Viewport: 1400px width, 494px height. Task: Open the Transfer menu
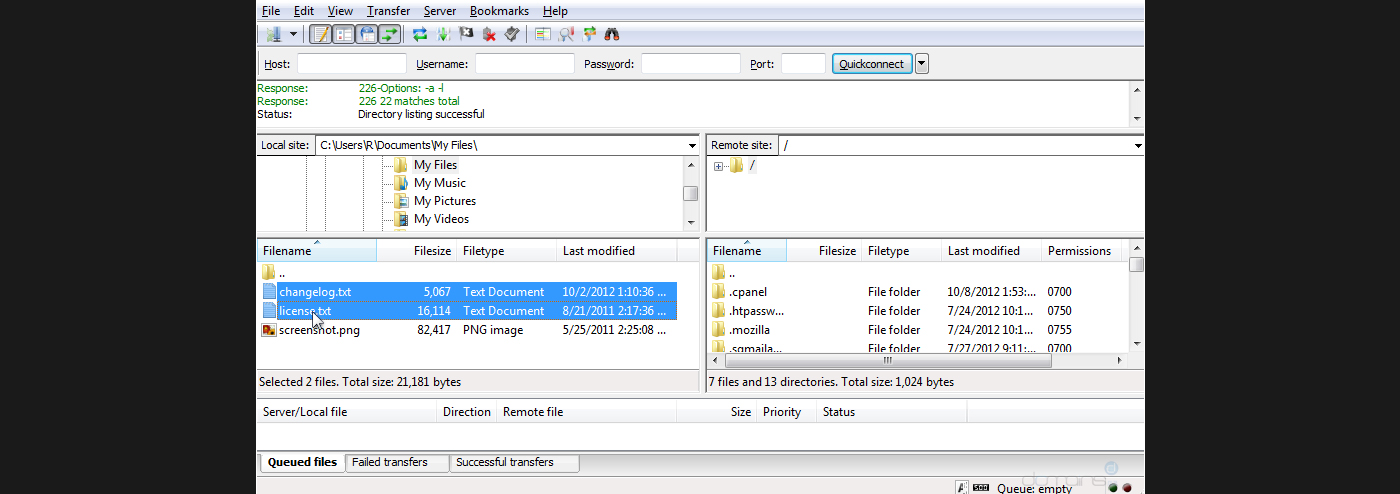(389, 11)
